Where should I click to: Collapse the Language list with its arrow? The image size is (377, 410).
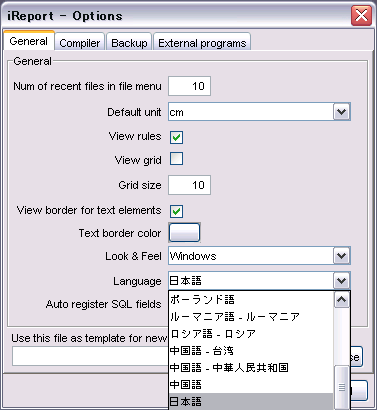click(x=342, y=281)
